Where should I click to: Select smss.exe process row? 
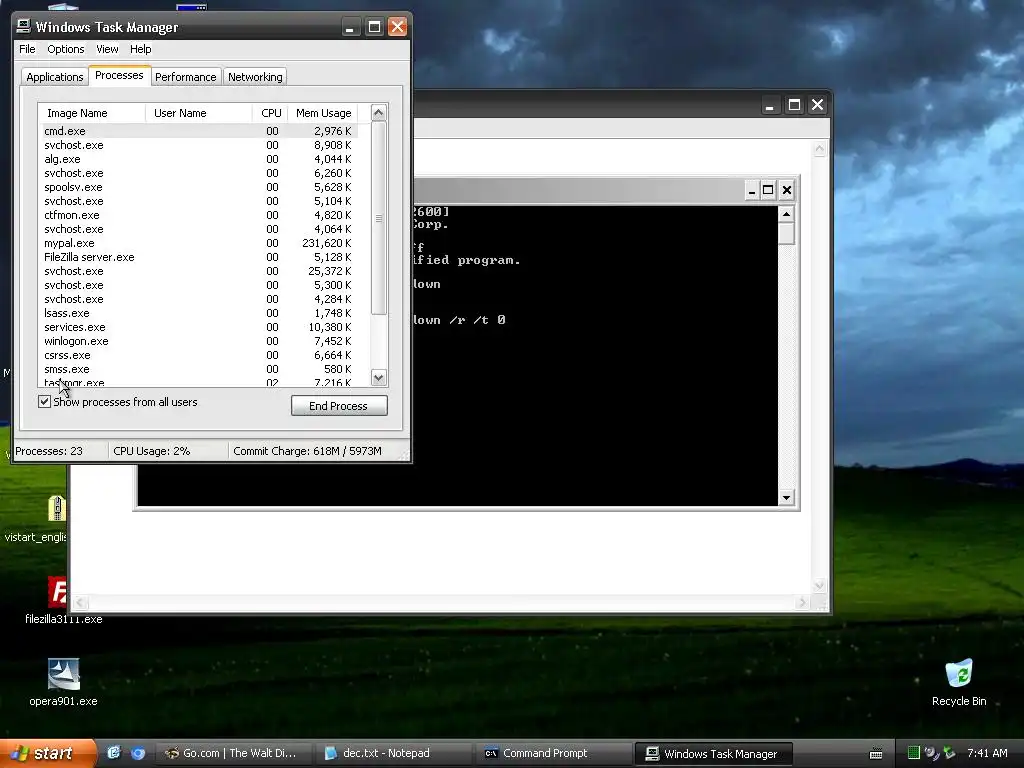(199, 370)
